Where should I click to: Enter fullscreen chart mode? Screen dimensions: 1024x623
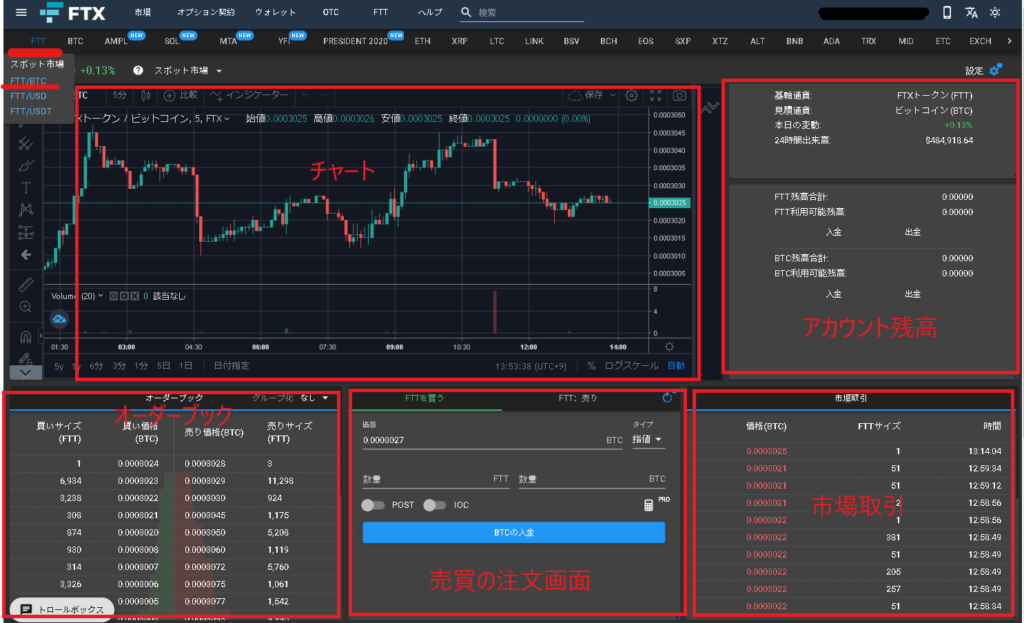656,95
